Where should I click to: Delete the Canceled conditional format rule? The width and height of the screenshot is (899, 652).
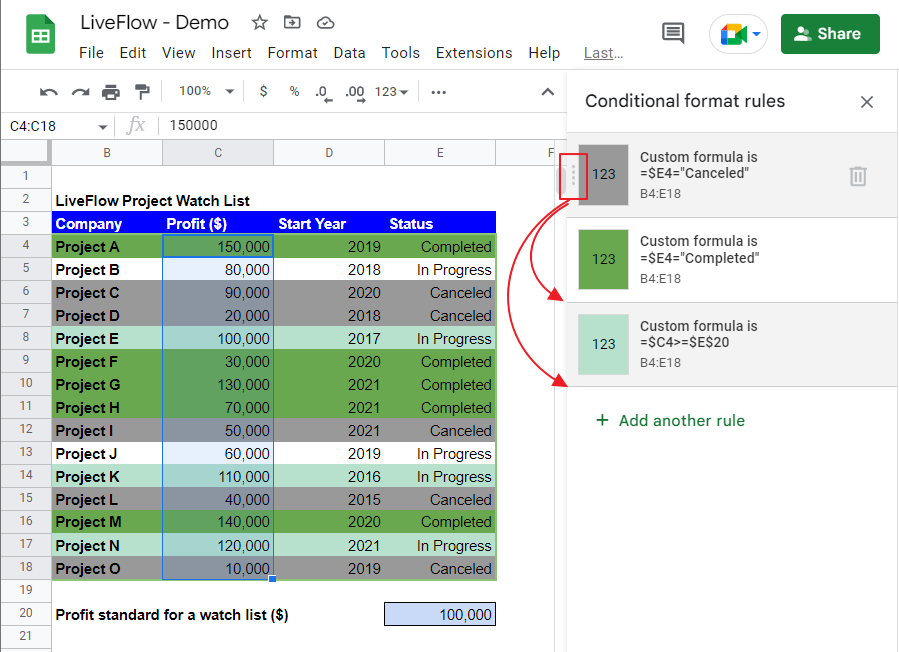tap(857, 175)
